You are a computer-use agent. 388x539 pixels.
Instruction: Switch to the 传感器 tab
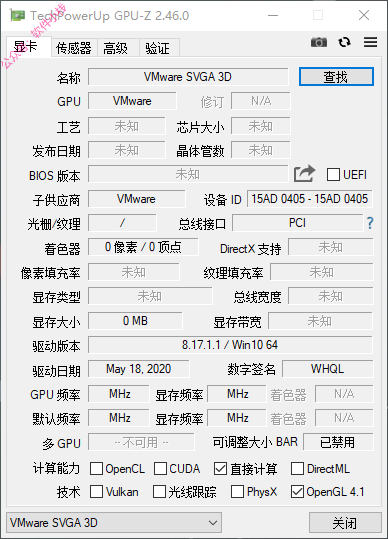pos(74,48)
